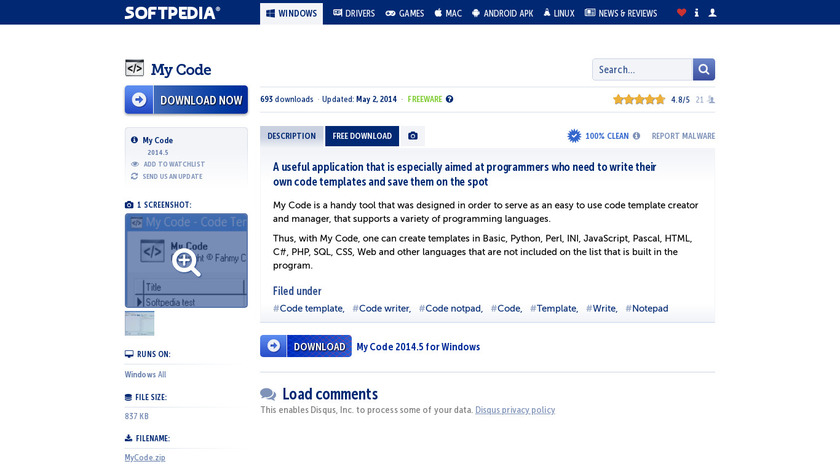Click the #Code writer tag

click(x=381, y=309)
